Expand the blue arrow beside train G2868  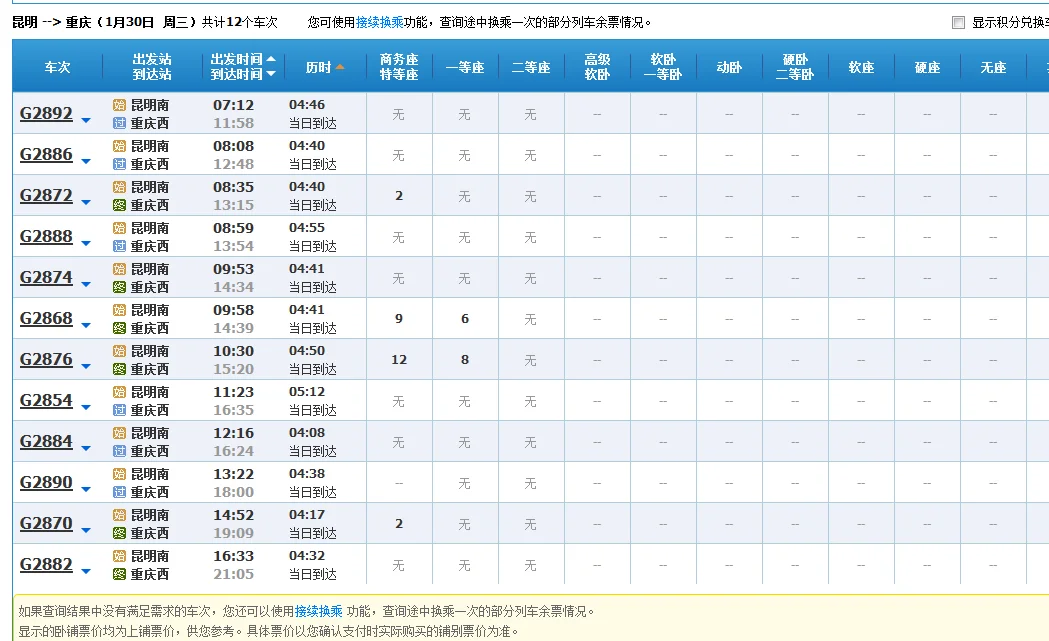click(86, 326)
